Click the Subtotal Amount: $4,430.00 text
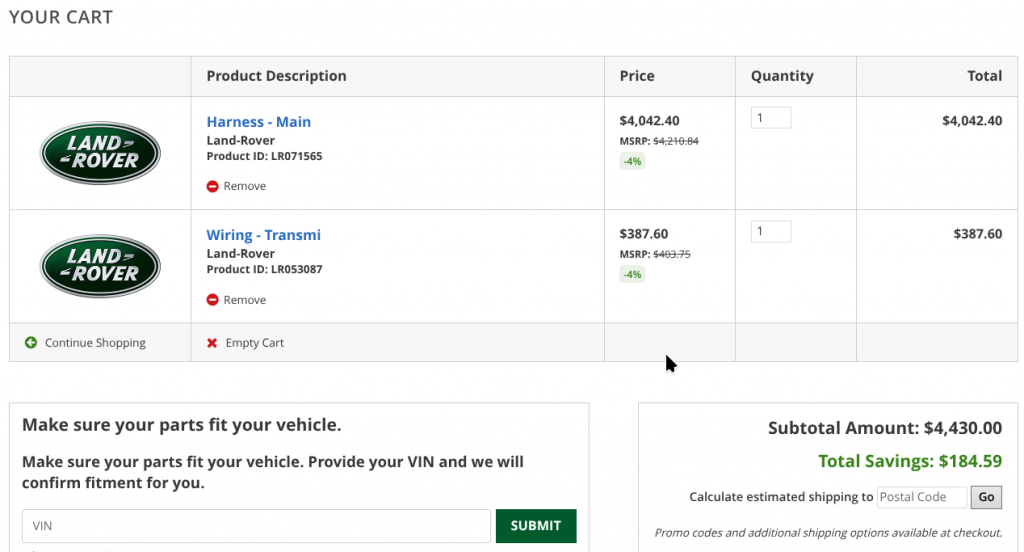 point(885,428)
